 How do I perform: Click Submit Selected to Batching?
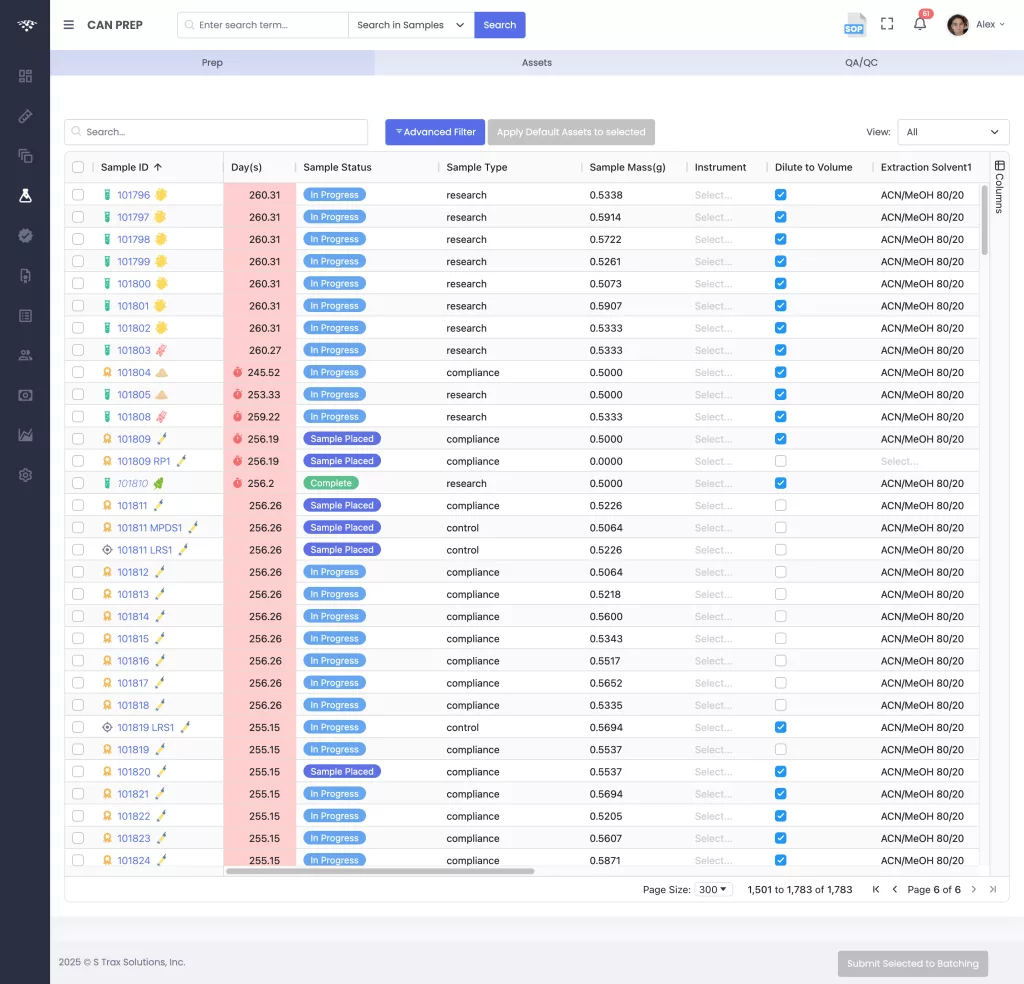(912, 963)
